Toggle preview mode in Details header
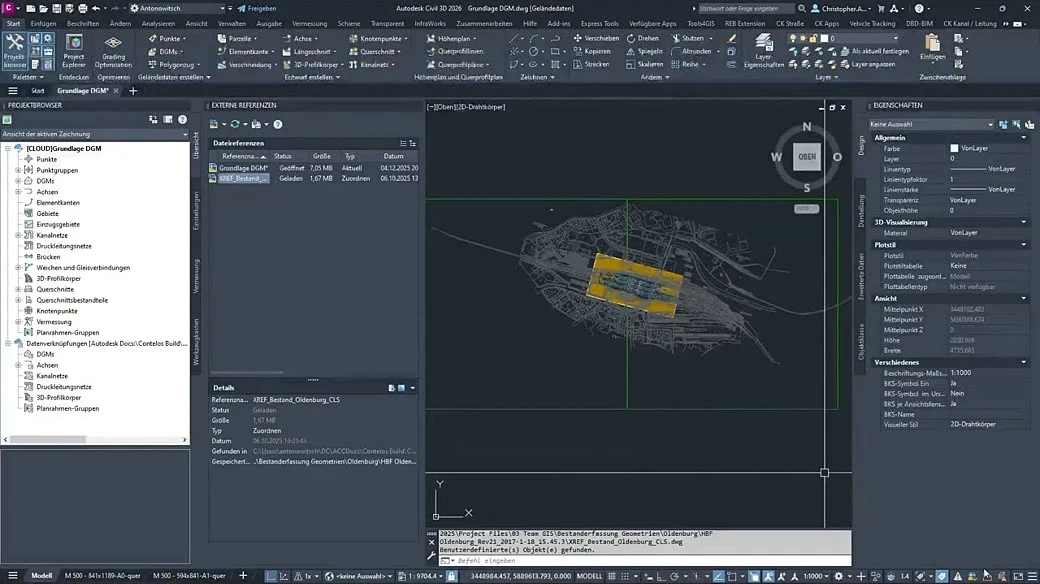 (x=401, y=388)
